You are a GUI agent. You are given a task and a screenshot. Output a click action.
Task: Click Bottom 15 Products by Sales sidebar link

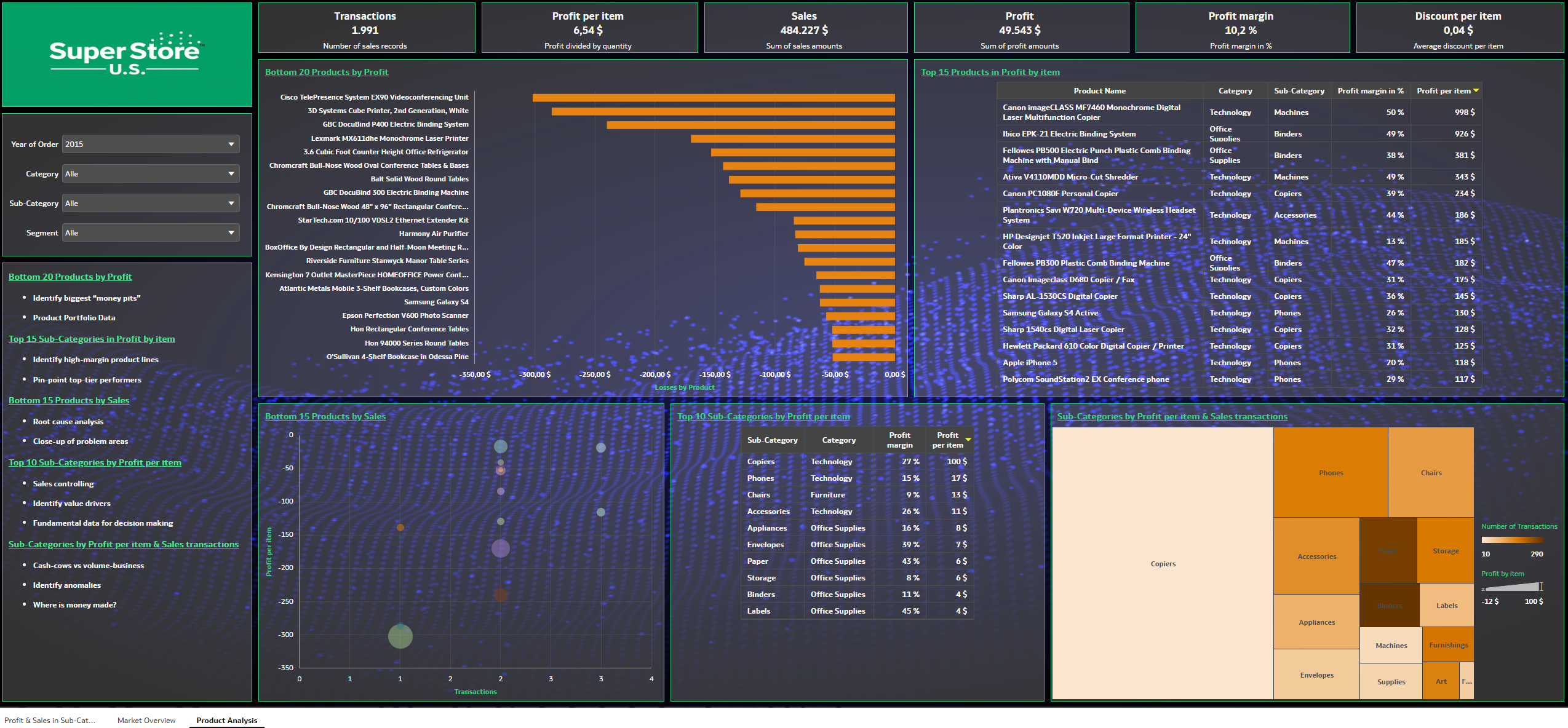coord(69,400)
